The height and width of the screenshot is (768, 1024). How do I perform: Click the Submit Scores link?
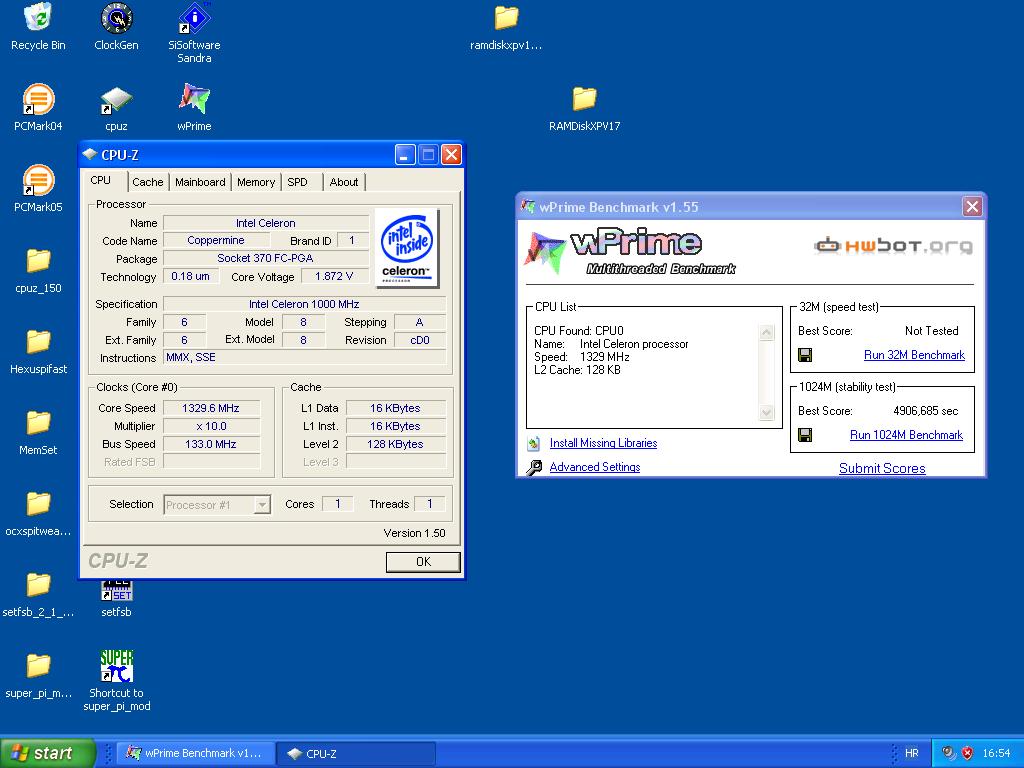(x=882, y=468)
